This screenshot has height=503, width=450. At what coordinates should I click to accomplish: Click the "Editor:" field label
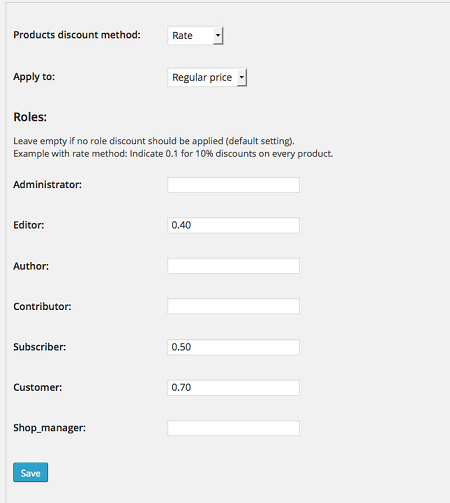(x=29, y=225)
